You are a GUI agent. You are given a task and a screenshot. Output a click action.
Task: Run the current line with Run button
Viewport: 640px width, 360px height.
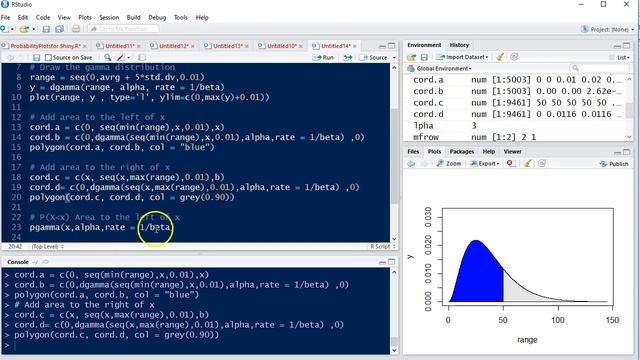pyautogui.click(x=323, y=58)
